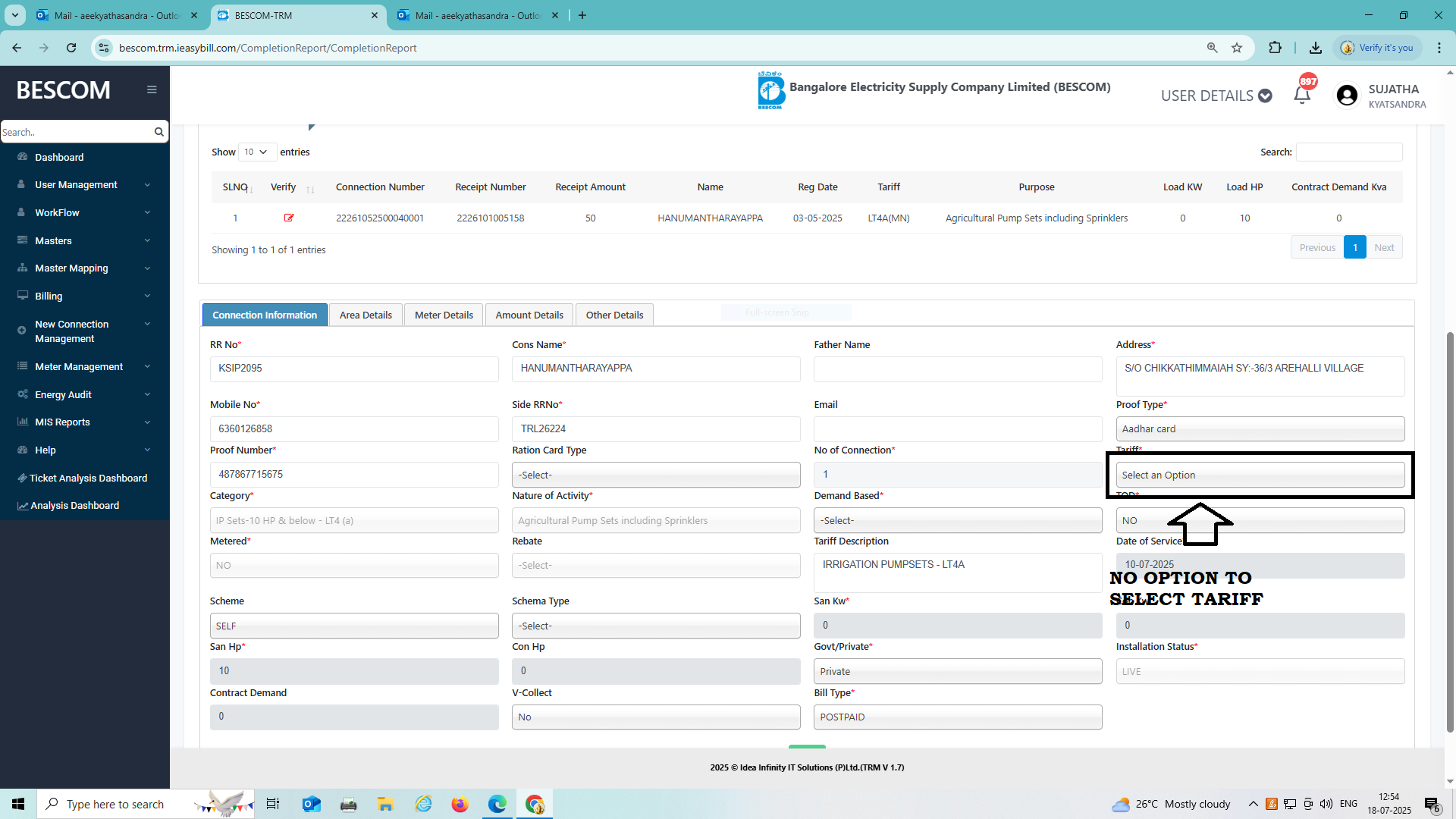Screen dimensions: 1456x819
Task: Switch to Area Details tab
Action: pyautogui.click(x=366, y=315)
